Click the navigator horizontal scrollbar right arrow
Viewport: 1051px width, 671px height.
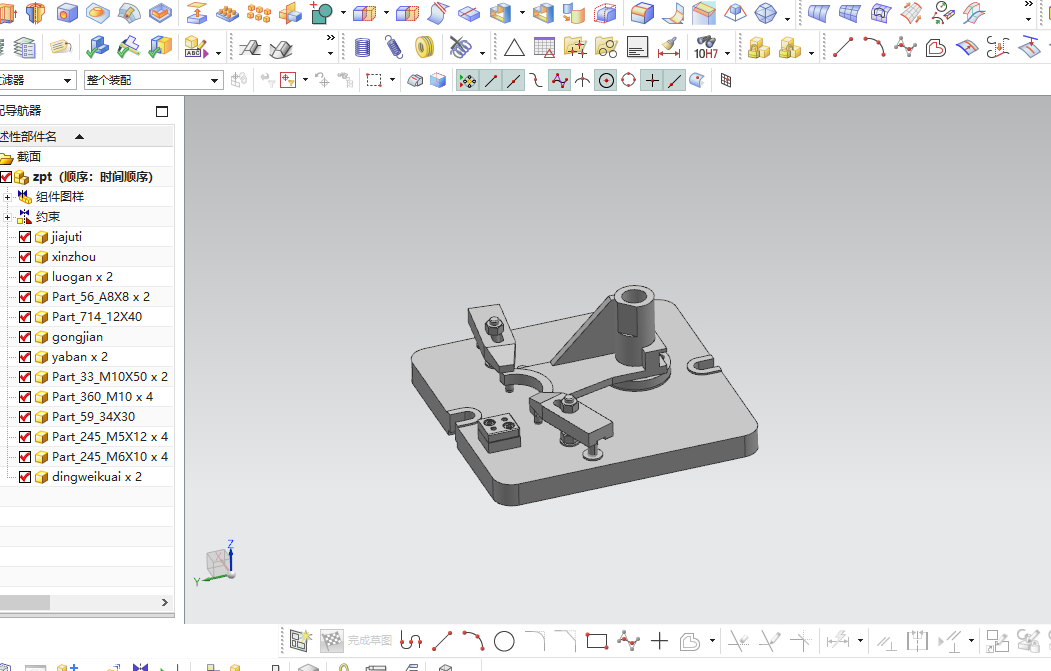point(165,603)
